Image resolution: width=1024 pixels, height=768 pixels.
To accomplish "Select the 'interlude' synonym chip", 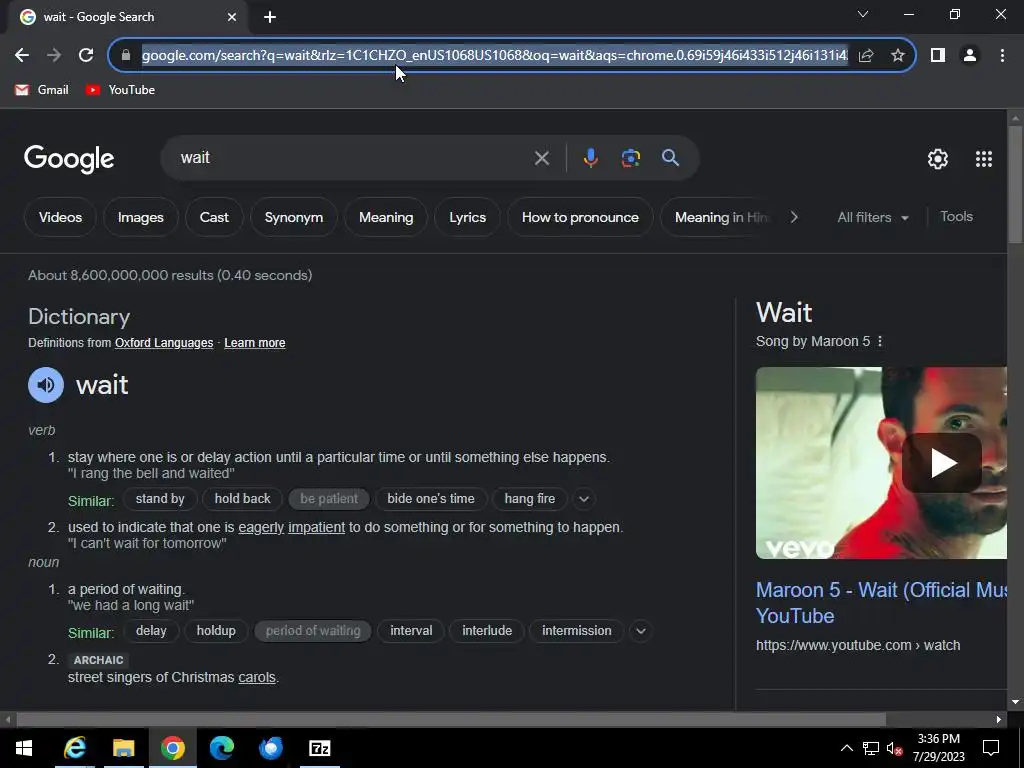I will click(487, 631).
